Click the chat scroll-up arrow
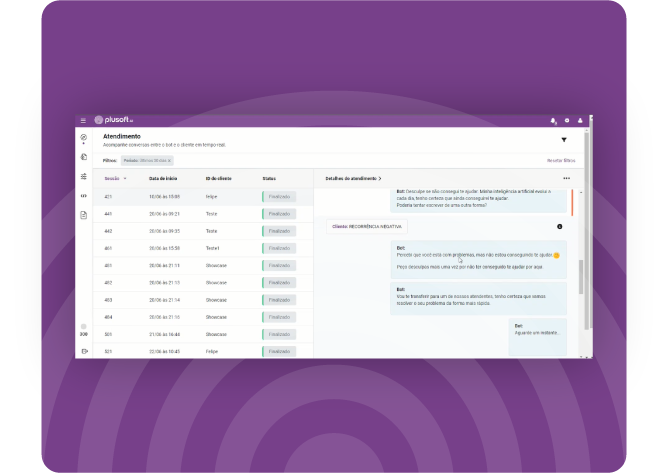The width and height of the screenshot is (668, 473). [581, 193]
